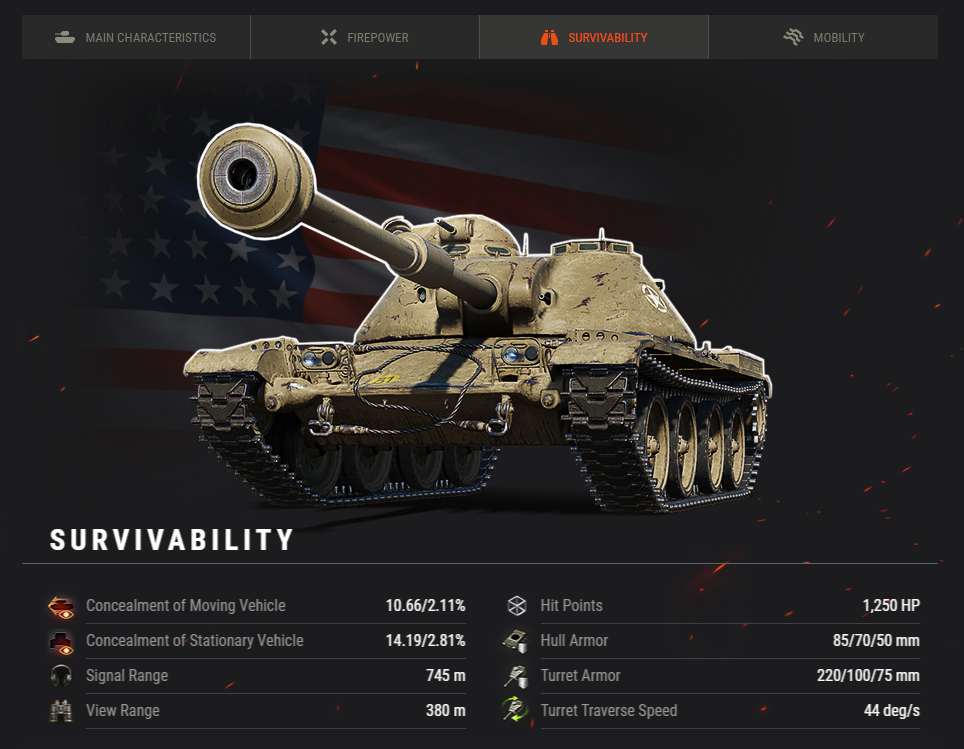Click the Concealment of Moving Vehicle label
Image resolution: width=964 pixels, height=749 pixels.
point(186,606)
